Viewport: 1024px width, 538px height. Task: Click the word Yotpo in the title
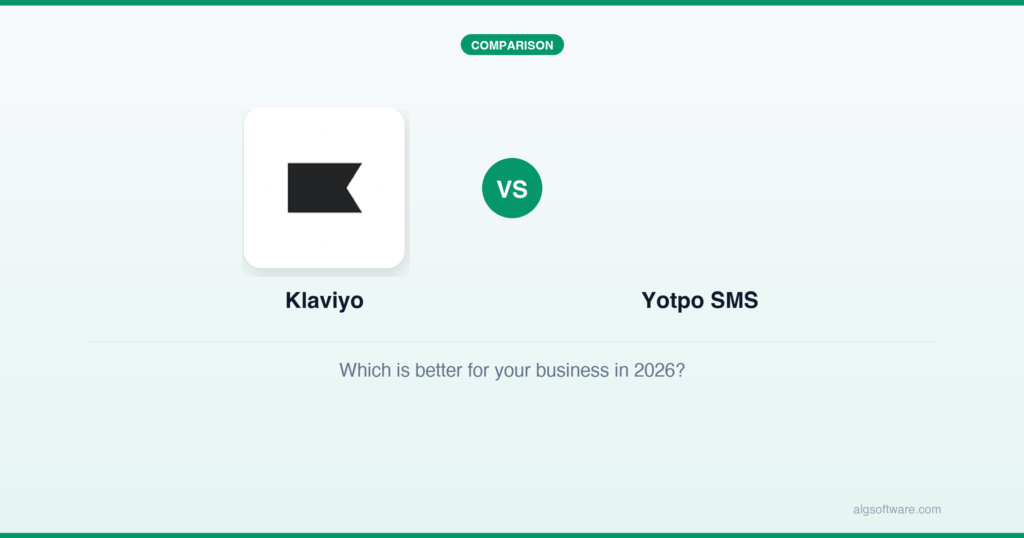673,300
